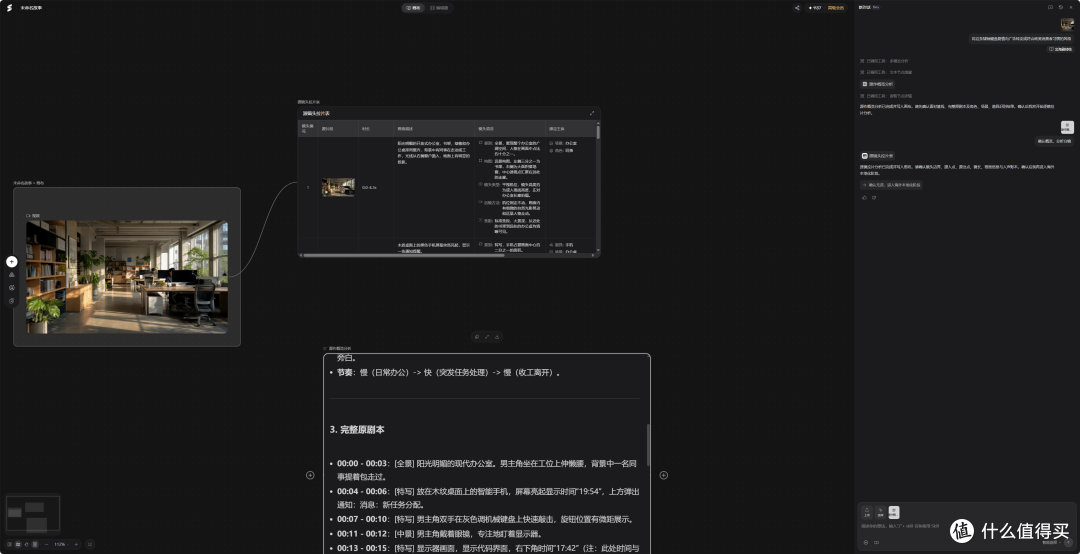Click the second small icon at the chat input bottom-left
The width and height of the screenshot is (1080, 554).
point(876,542)
